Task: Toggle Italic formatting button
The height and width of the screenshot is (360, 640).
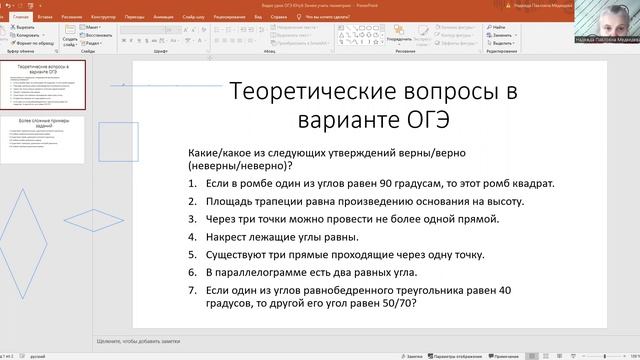Action: [131, 40]
